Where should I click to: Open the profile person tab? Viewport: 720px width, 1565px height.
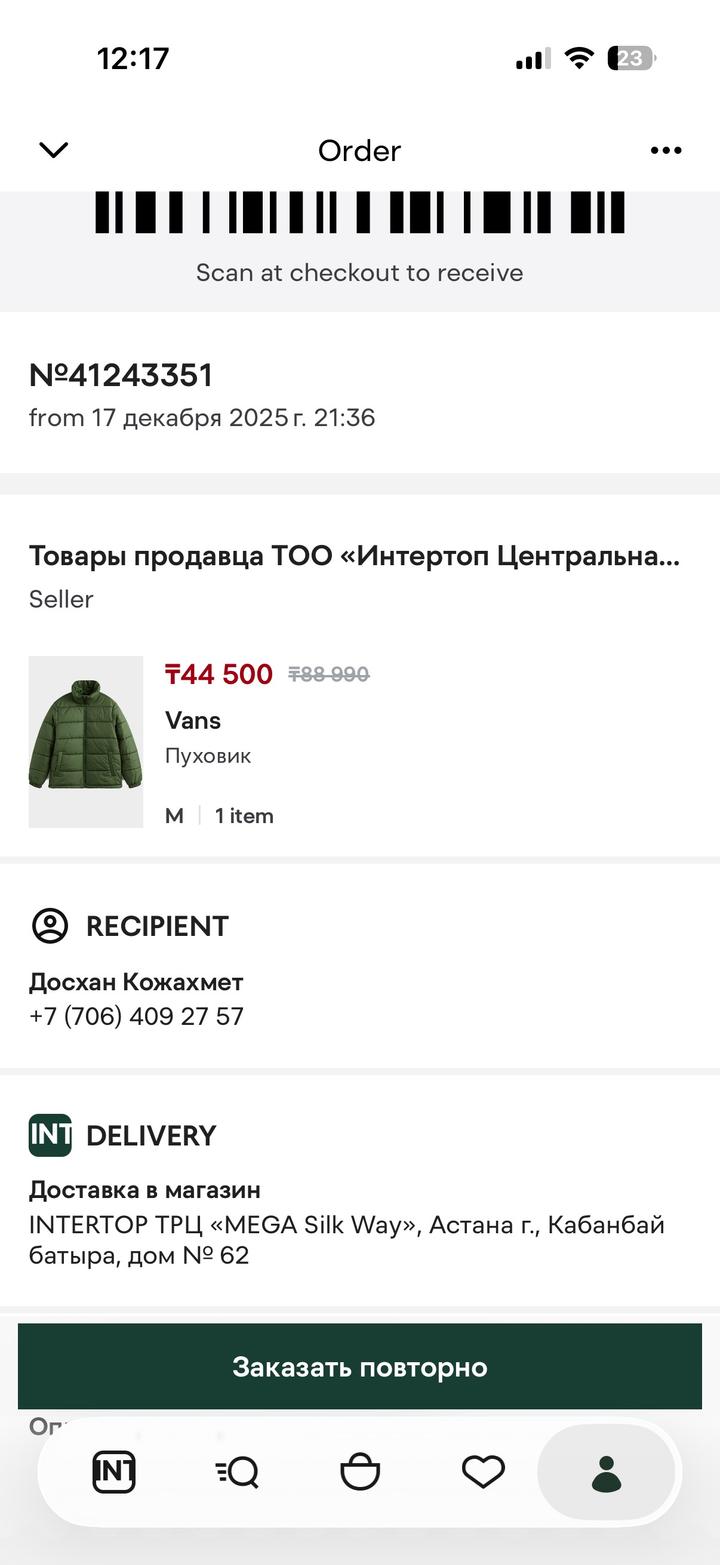(606, 1473)
